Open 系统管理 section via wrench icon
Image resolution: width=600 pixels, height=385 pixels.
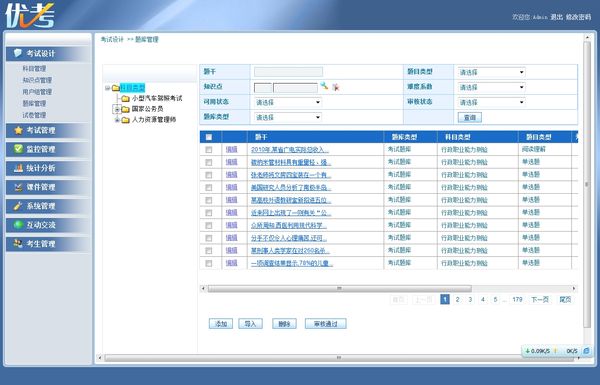click(18, 206)
